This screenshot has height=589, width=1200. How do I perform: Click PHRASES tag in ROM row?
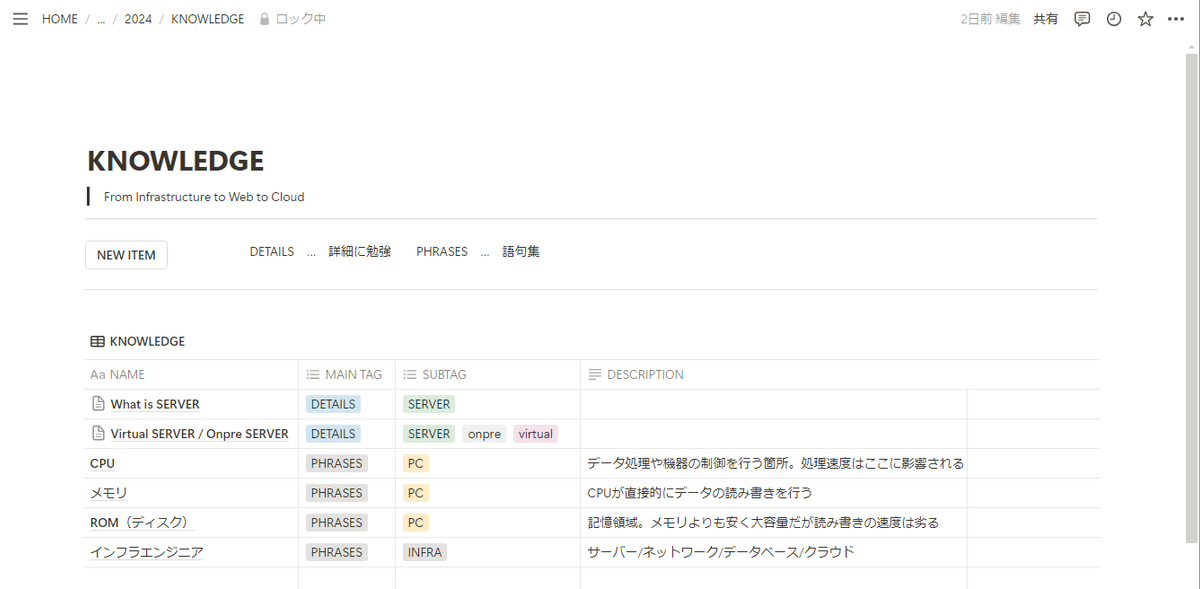tap(336, 522)
